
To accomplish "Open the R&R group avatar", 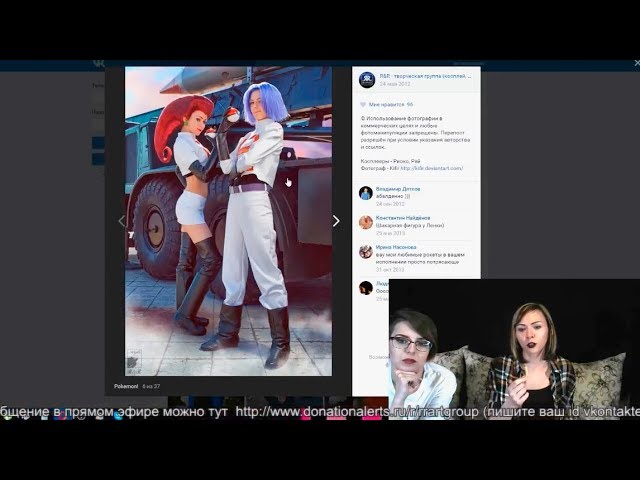I will click(367, 80).
